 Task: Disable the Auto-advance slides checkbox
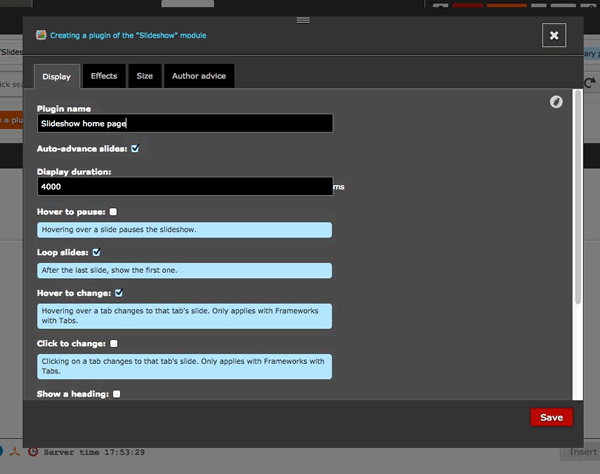[135, 148]
